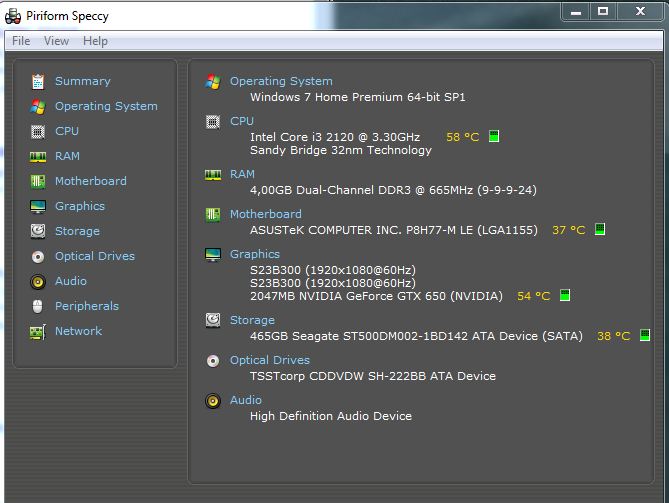Click the 38 °C storage temperature value
The width and height of the screenshot is (669, 503).
[x=614, y=336]
